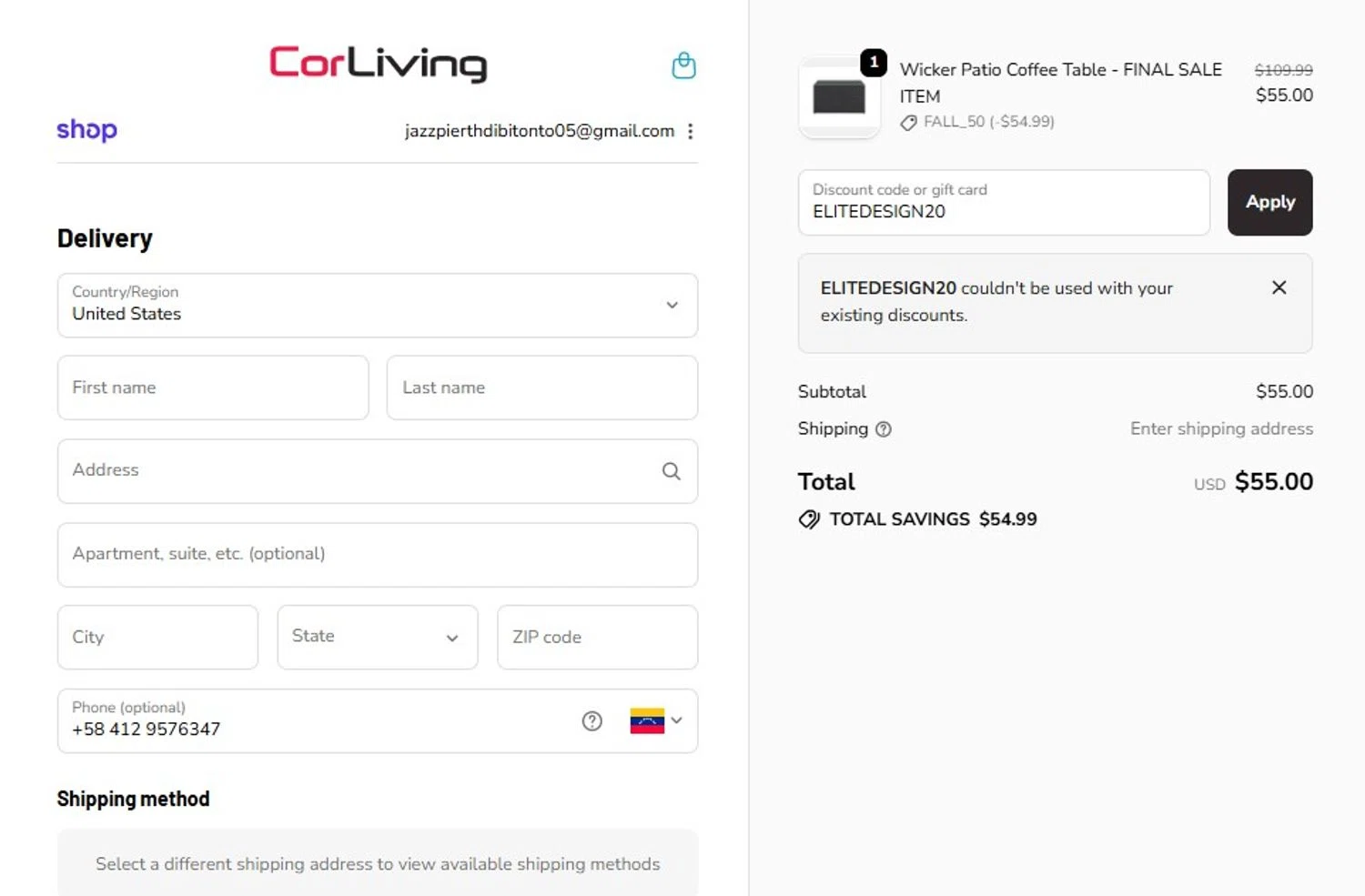Screen dimensions: 1365x896
Task: Click the address search magnifier icon
Action: coord(672,471)
